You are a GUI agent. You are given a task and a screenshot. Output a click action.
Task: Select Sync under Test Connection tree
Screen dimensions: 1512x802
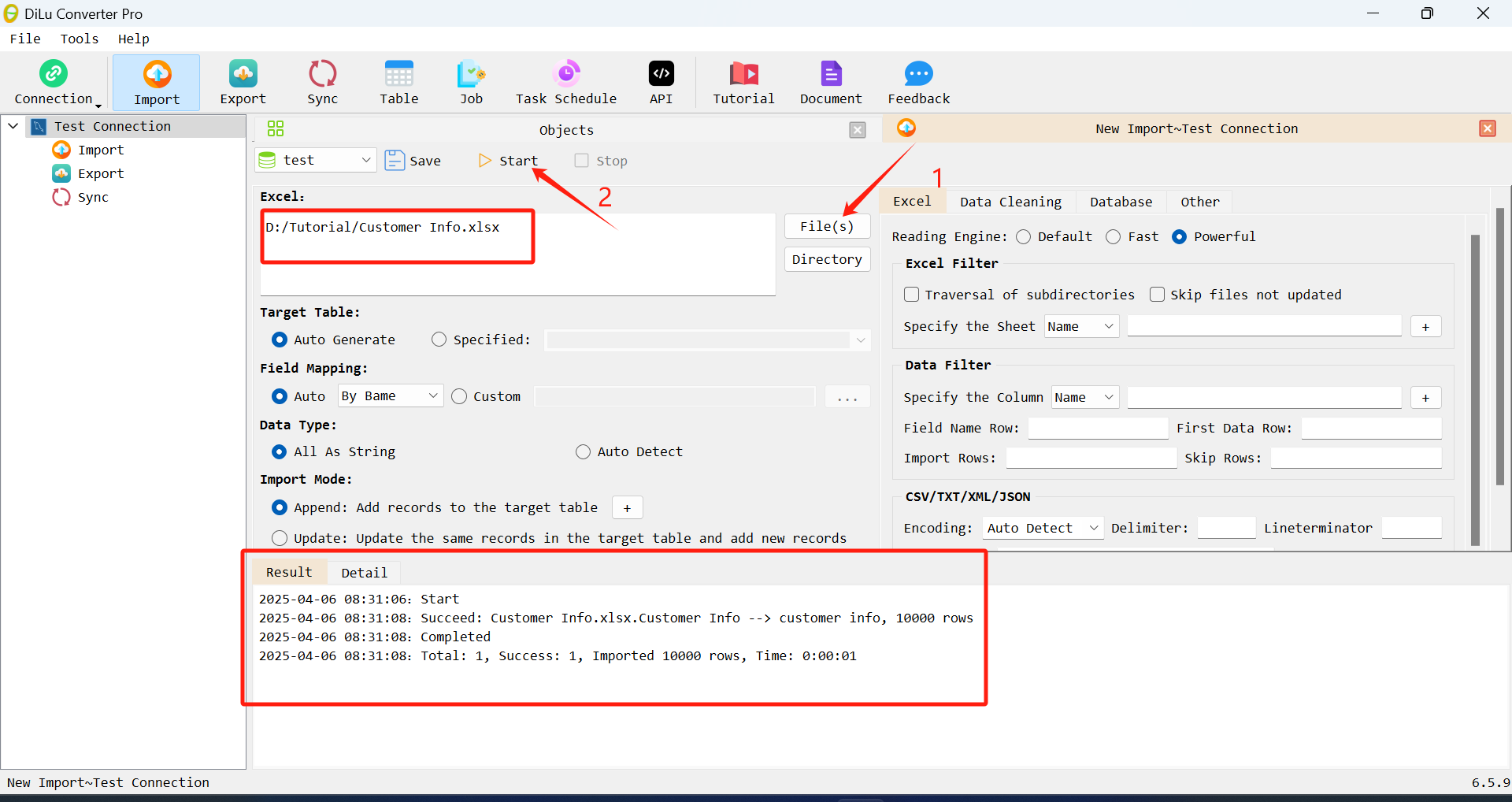(92, 197)
